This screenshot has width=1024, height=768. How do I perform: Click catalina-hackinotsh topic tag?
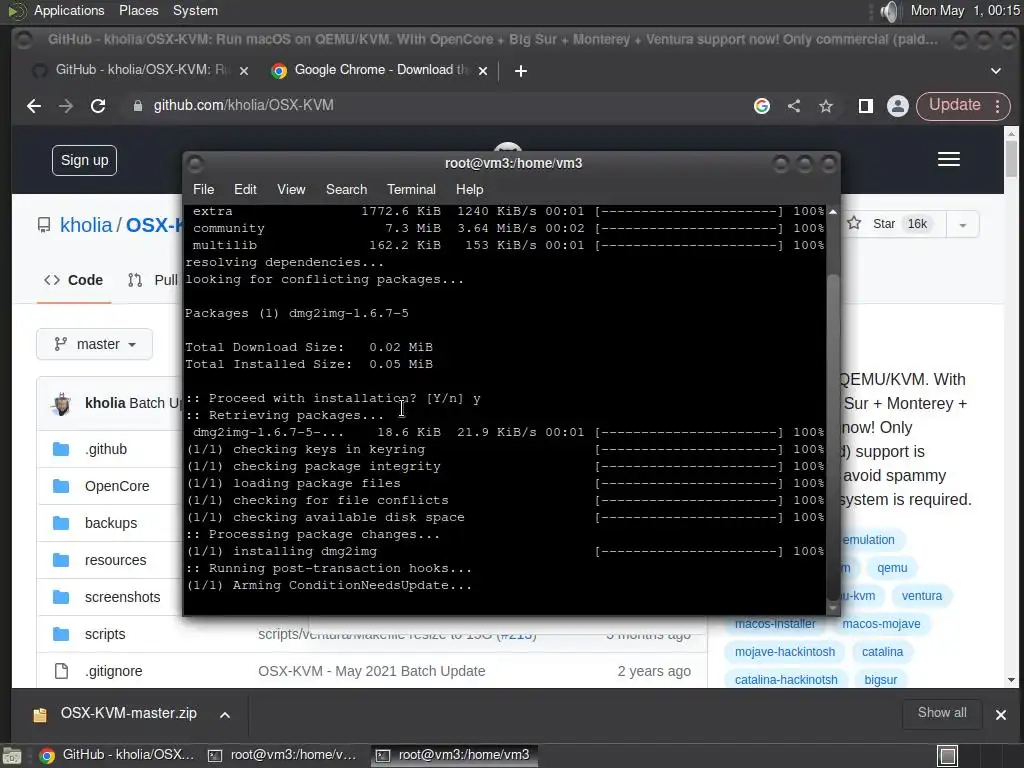click(786, 680)
